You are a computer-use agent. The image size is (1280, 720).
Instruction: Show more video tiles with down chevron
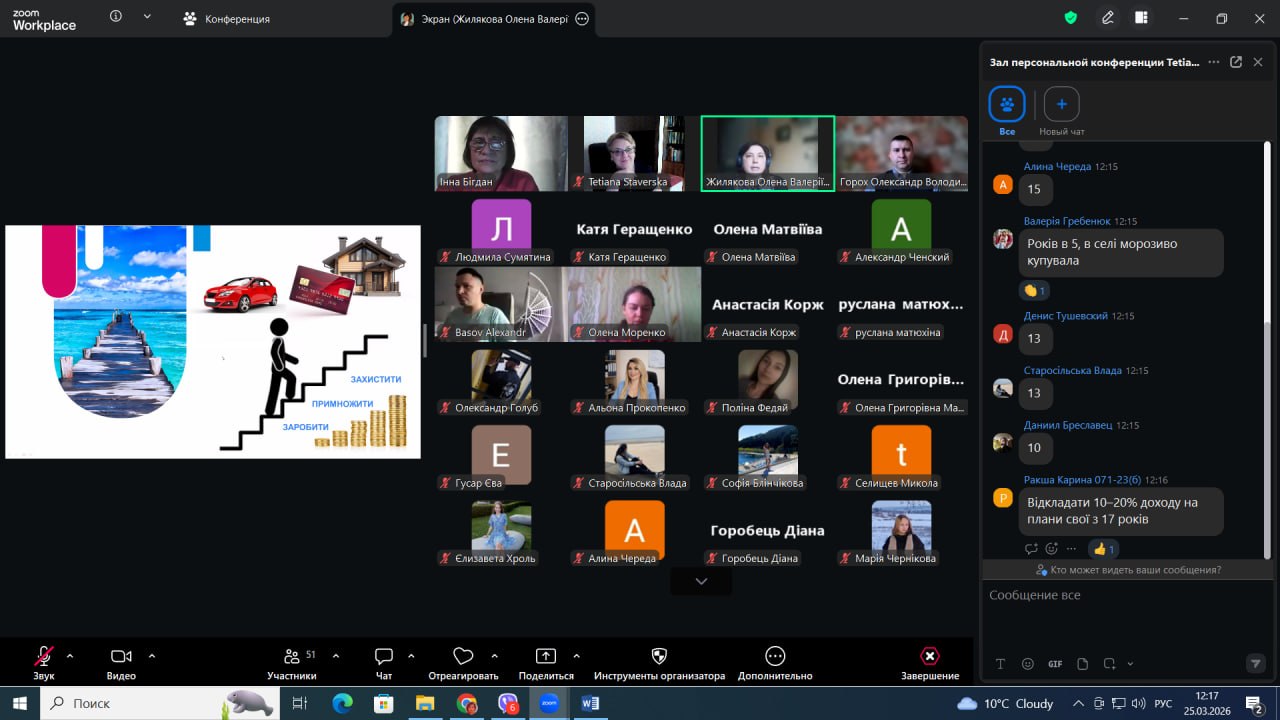click(701, 581)
